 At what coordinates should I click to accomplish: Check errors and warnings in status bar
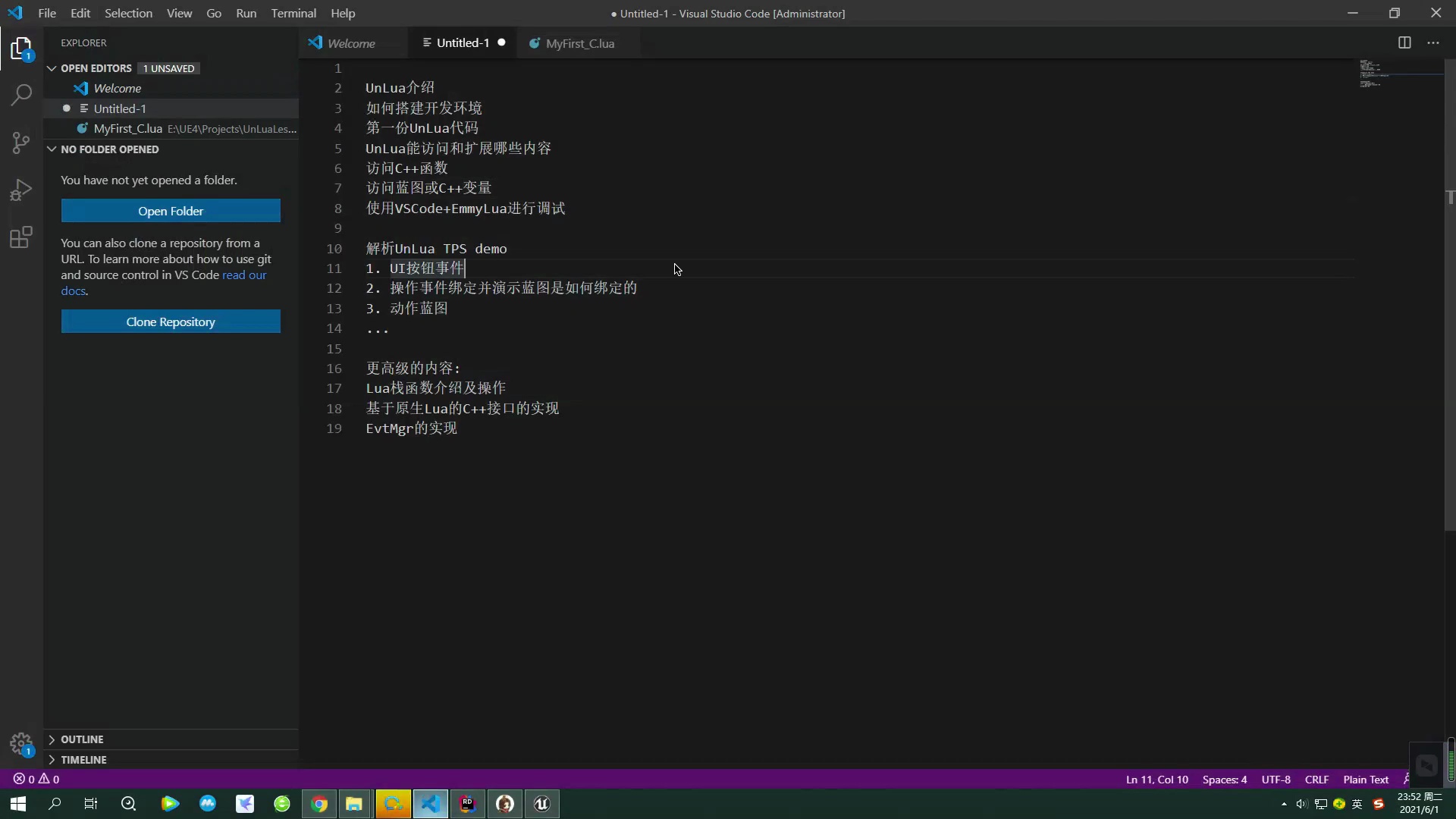pyautogui.click(x=34, y=779)
